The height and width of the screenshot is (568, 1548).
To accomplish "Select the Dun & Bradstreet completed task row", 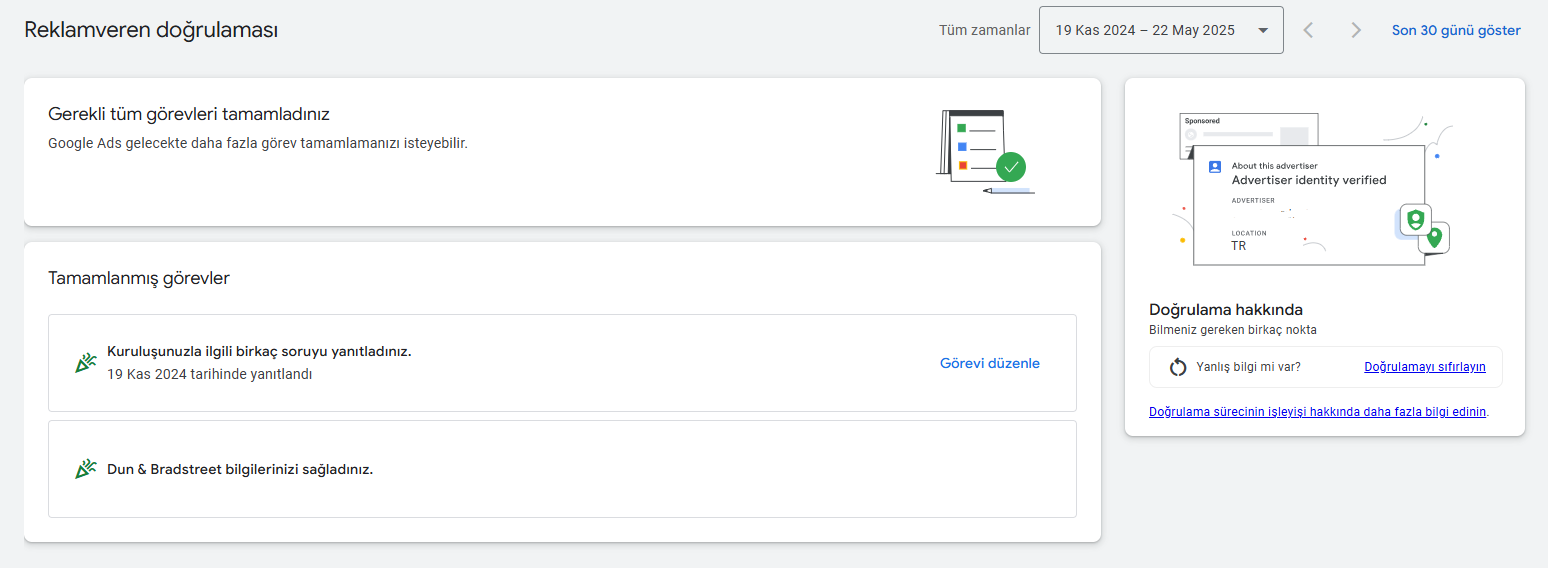I will click(562, 469).
